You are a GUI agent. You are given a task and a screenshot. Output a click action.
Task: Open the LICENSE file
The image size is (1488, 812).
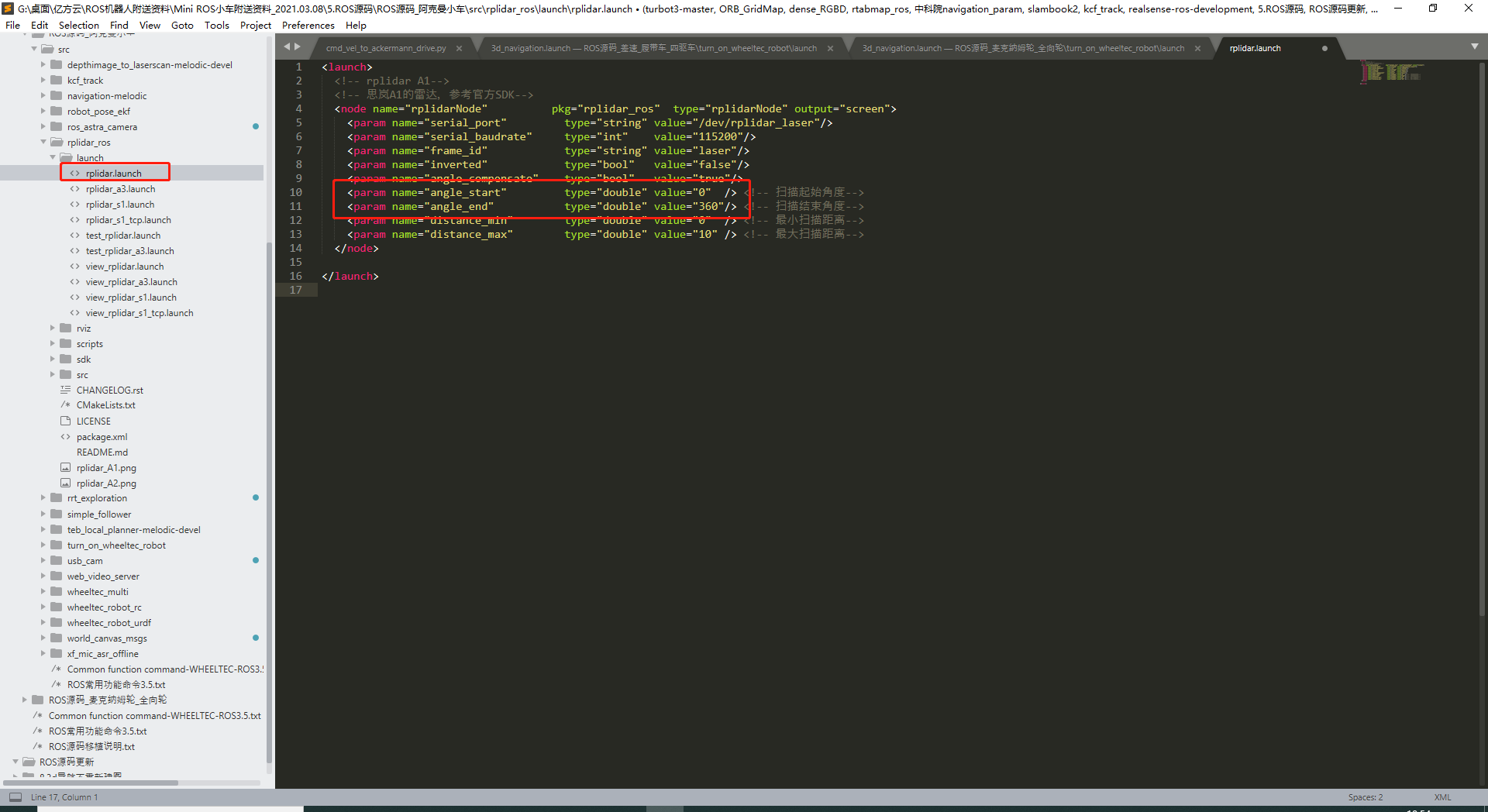[x=93, y=421]
